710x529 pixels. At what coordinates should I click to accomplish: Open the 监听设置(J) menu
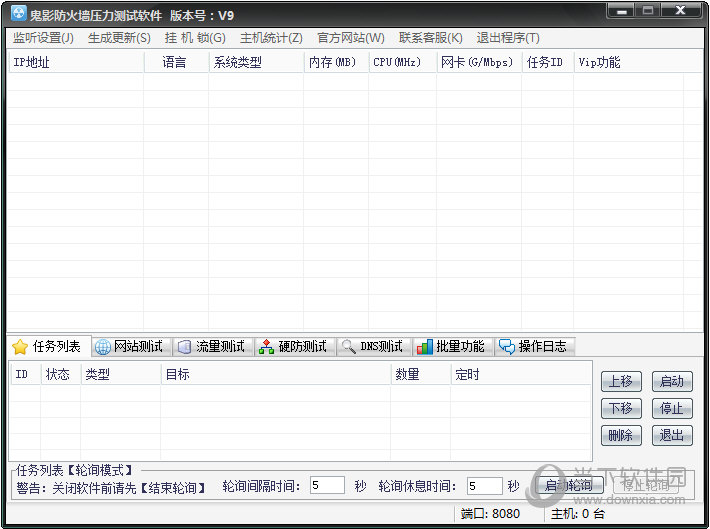point(43,38)
